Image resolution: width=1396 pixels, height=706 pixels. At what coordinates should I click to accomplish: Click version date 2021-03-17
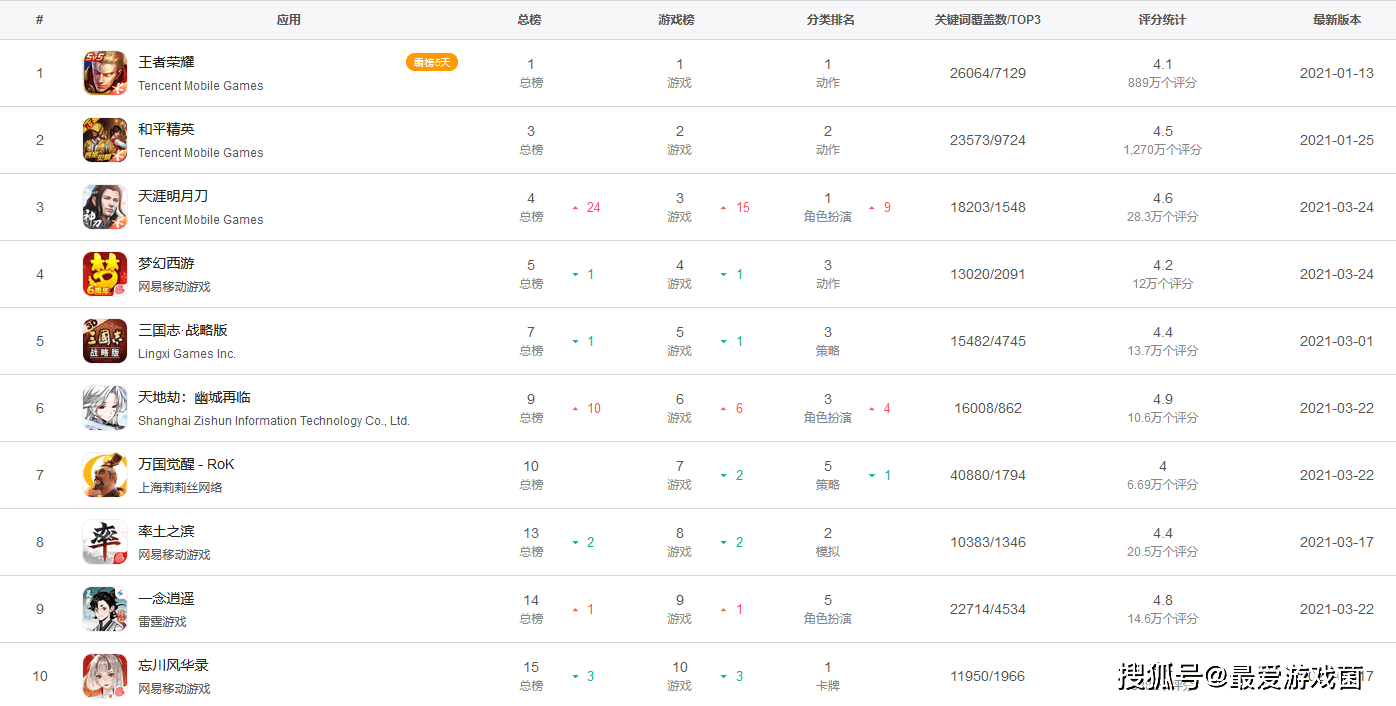coord(1337,542)
